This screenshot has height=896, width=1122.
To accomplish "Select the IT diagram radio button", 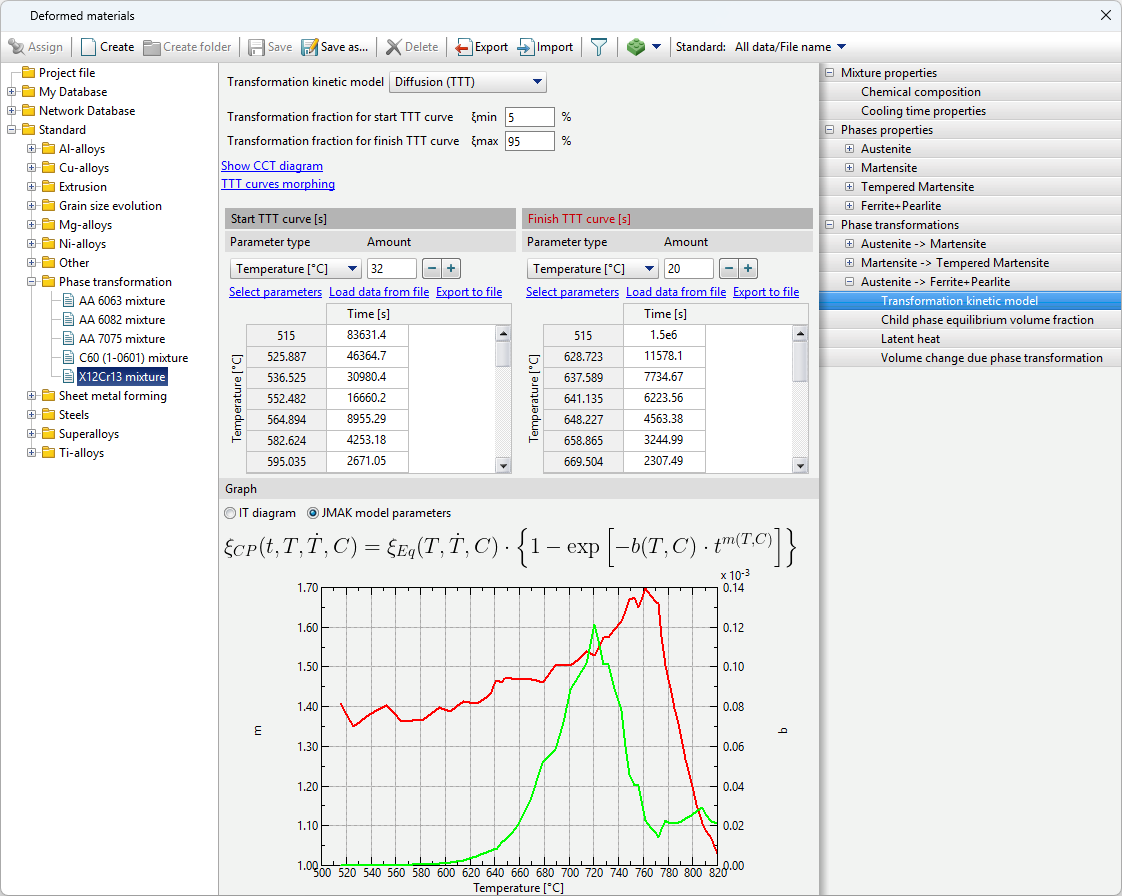I will [x=229, y=513].
